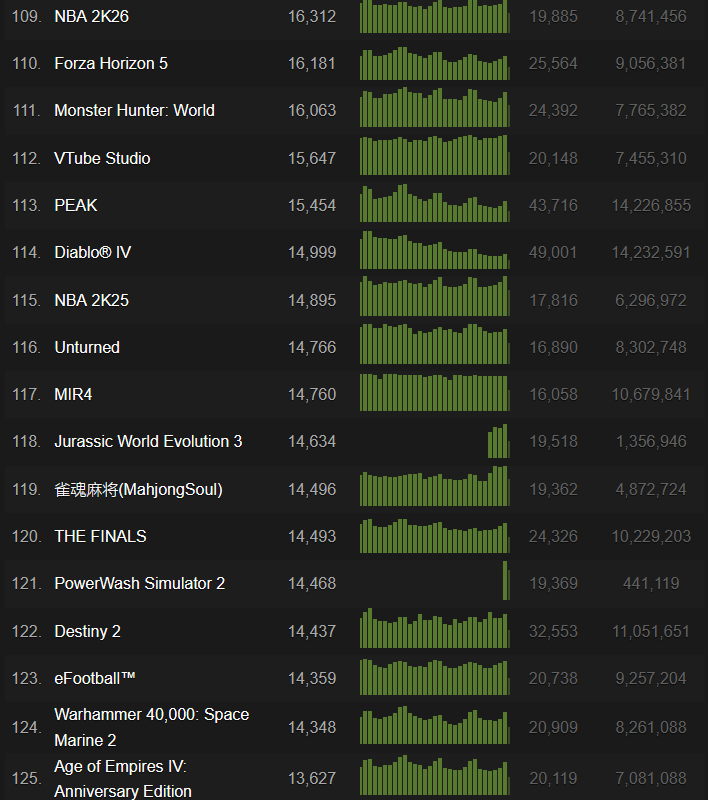Select hours played value 1,356,946
708x800 pixels.
pyautogui.click(x=651, y=441)
